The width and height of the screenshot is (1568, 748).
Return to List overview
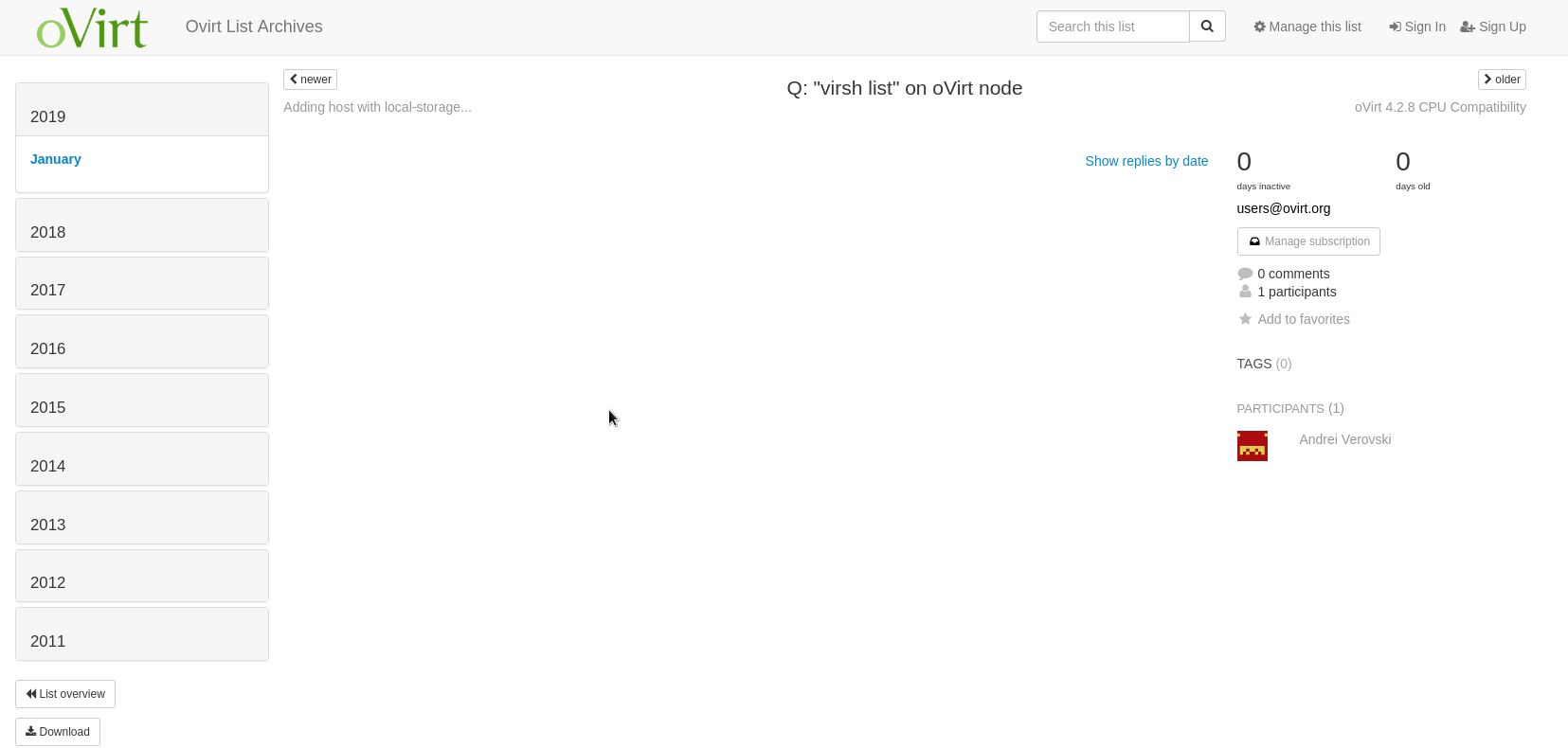click(65, 694)
